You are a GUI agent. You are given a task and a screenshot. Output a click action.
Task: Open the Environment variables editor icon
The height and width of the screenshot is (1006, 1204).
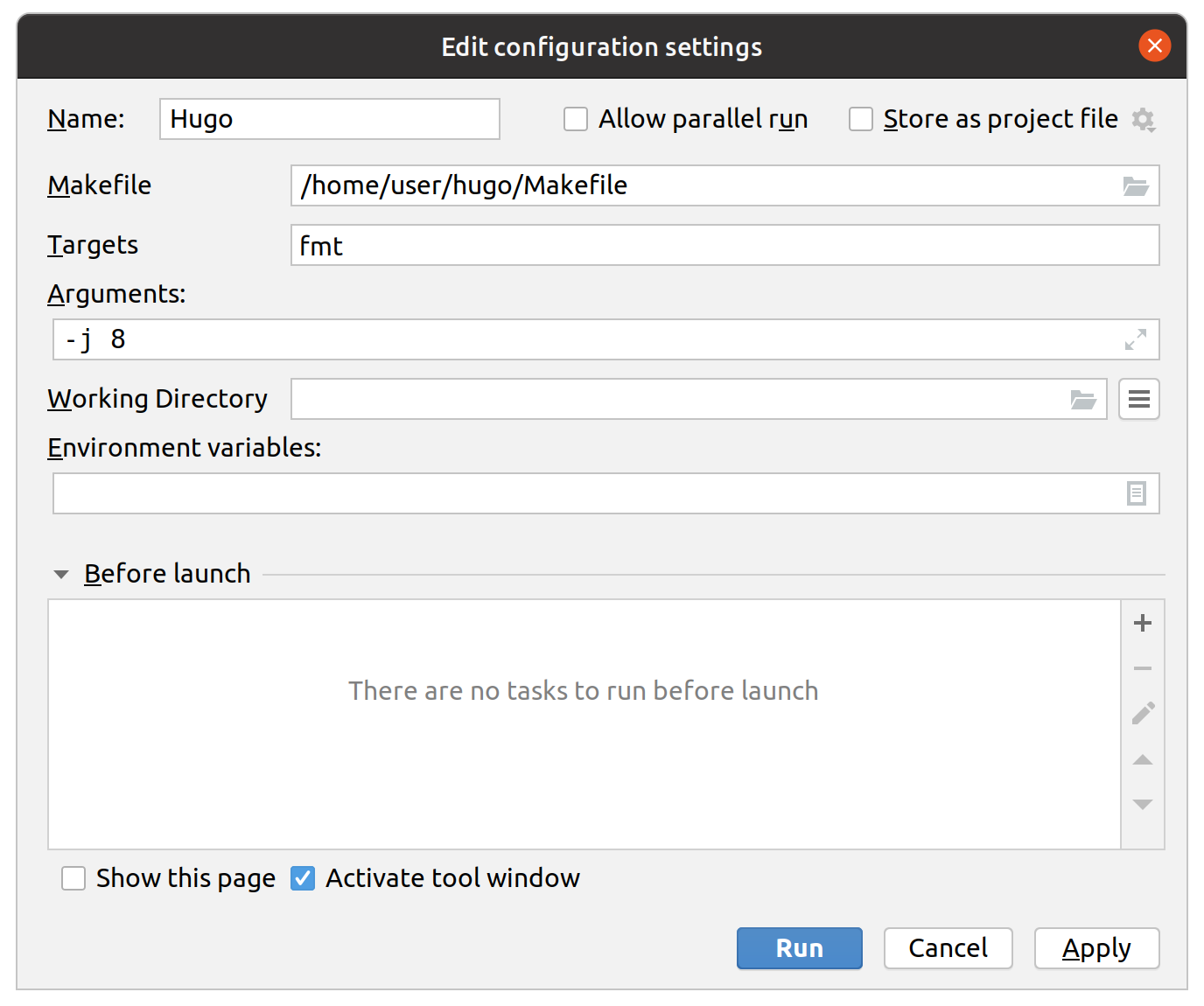point(1136,493)
